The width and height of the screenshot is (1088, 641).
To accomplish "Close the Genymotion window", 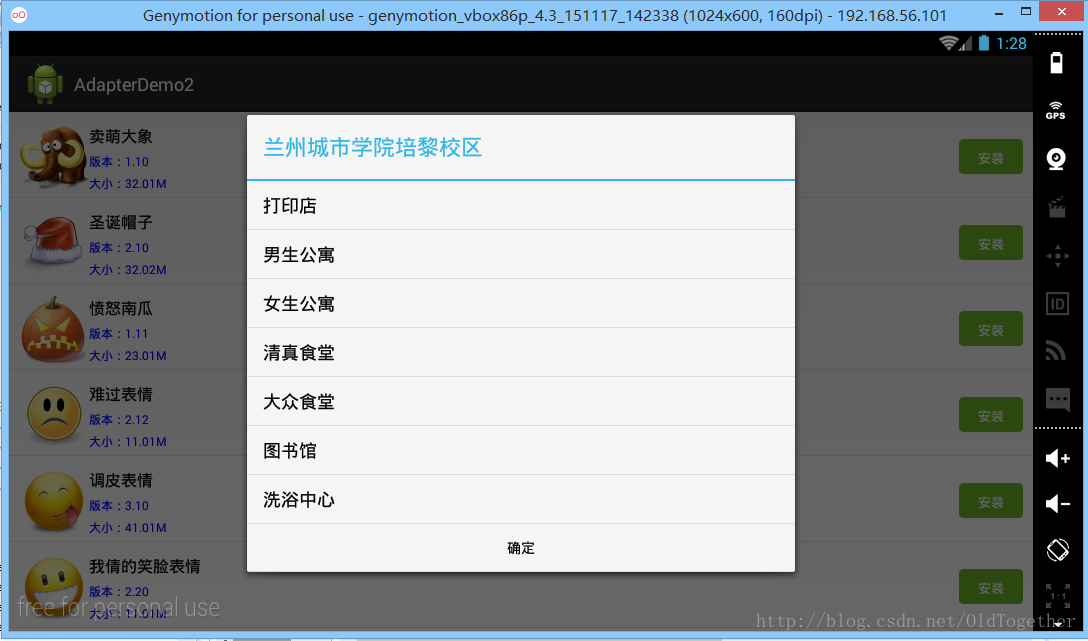I will [1062, 12].
